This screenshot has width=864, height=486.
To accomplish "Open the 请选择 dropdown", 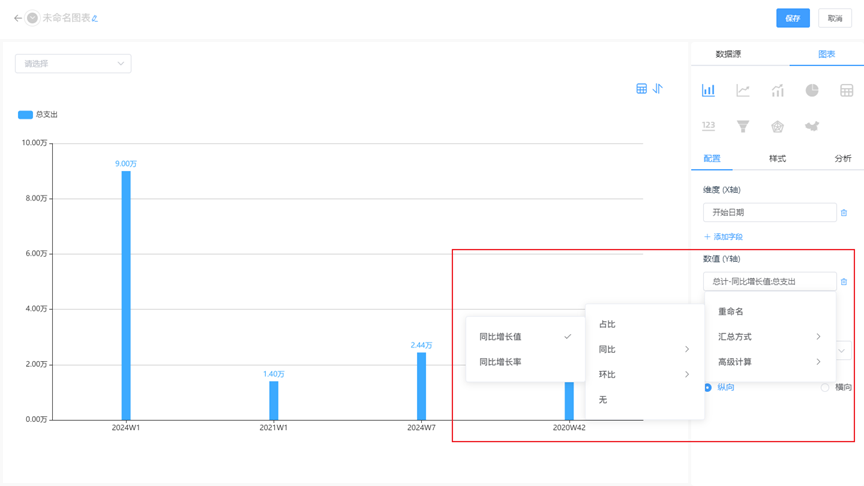I will pyautogui.click(x=73, y=64).
